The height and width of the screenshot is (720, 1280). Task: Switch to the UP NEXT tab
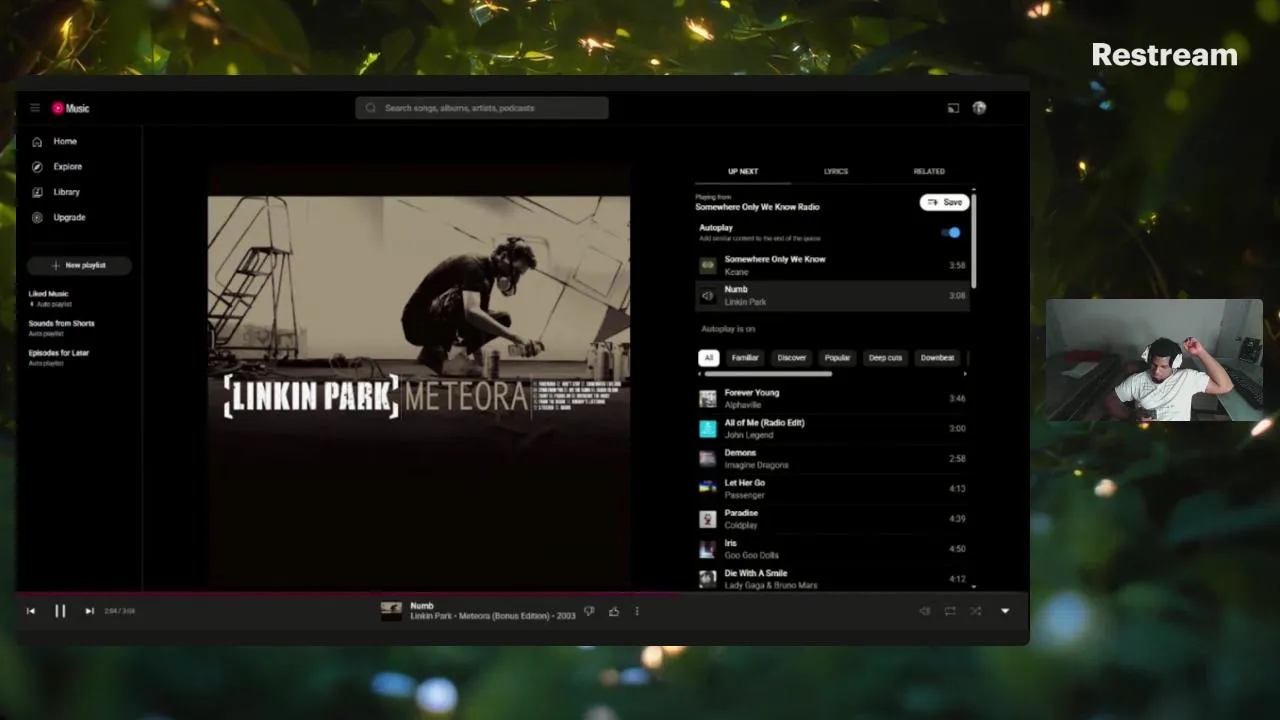[743, 171]
